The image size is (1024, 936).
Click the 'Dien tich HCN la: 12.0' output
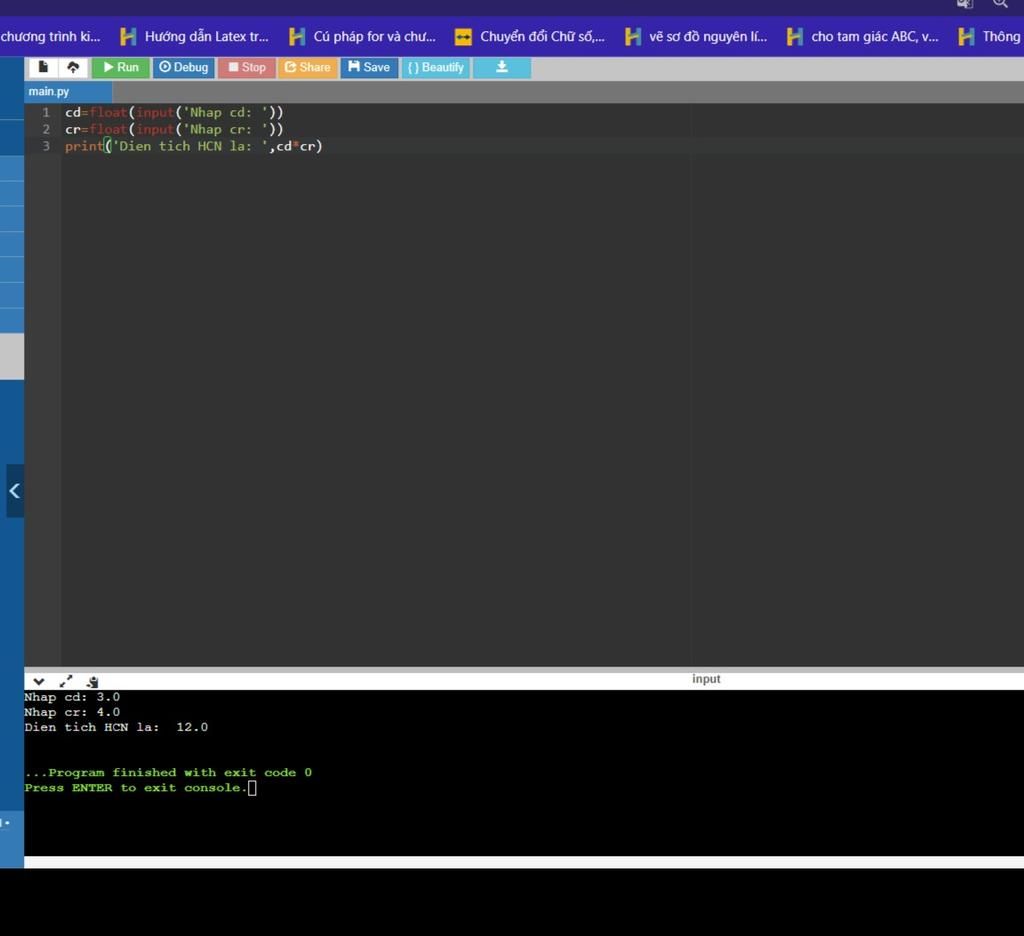click(x=116, y=727)
